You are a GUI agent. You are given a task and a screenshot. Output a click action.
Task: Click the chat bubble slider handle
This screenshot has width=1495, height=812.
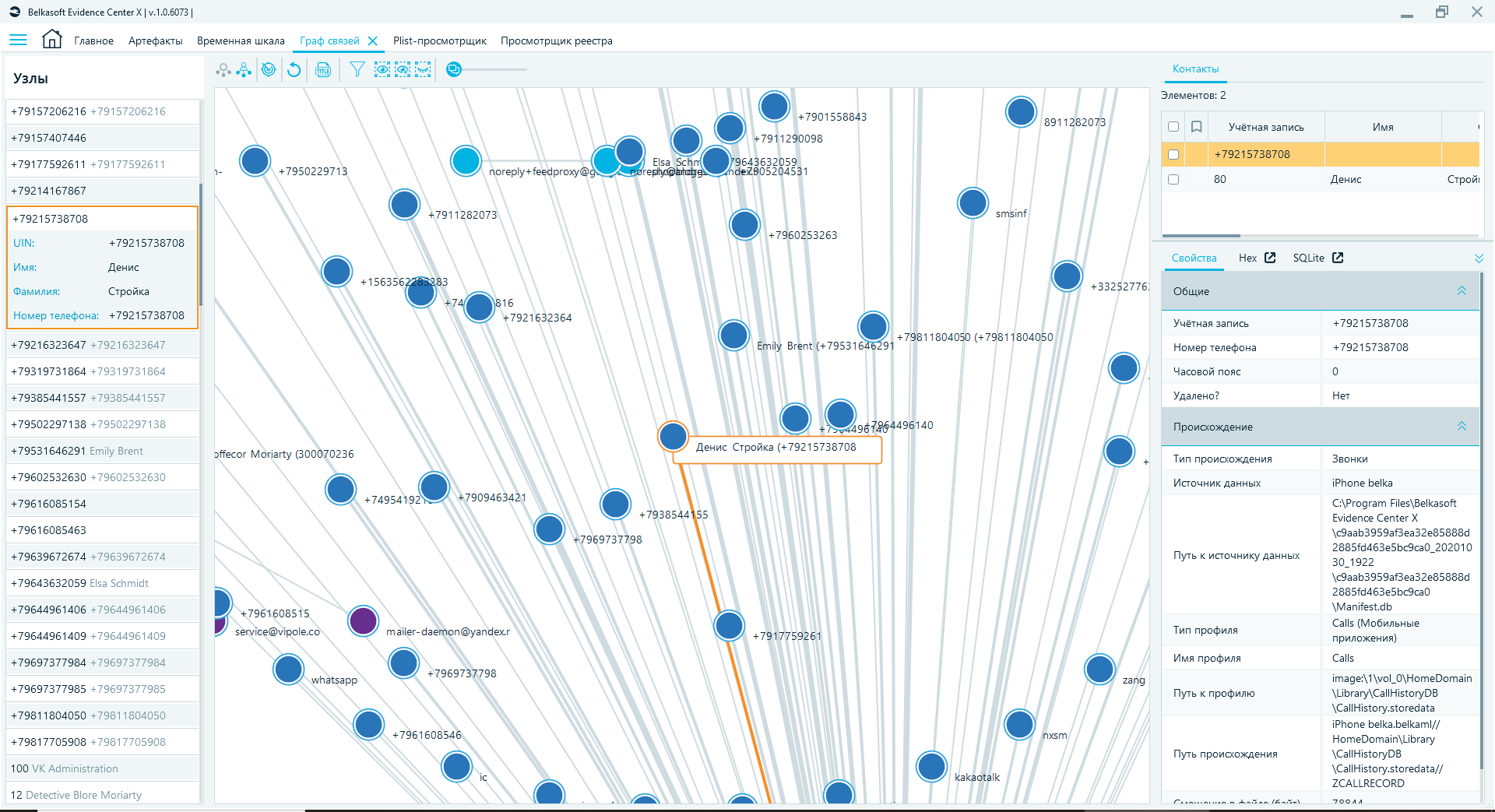(454, 70)
